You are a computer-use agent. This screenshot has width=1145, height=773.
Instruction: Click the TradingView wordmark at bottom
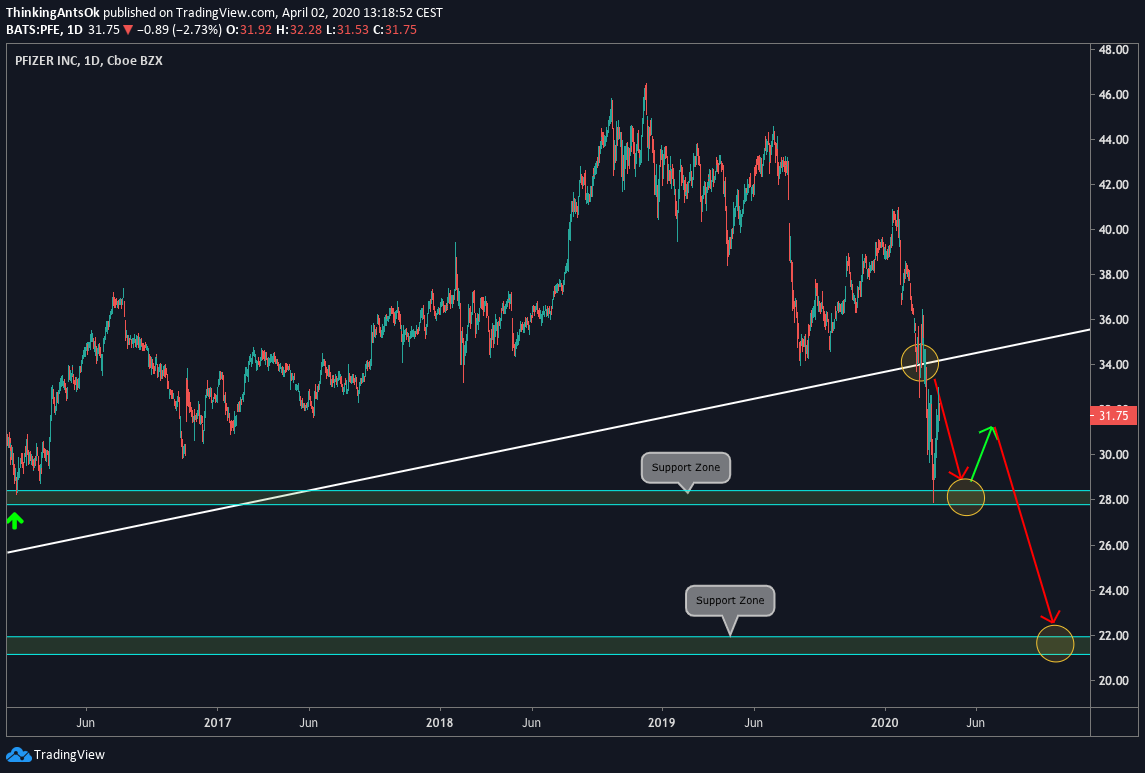69,755
